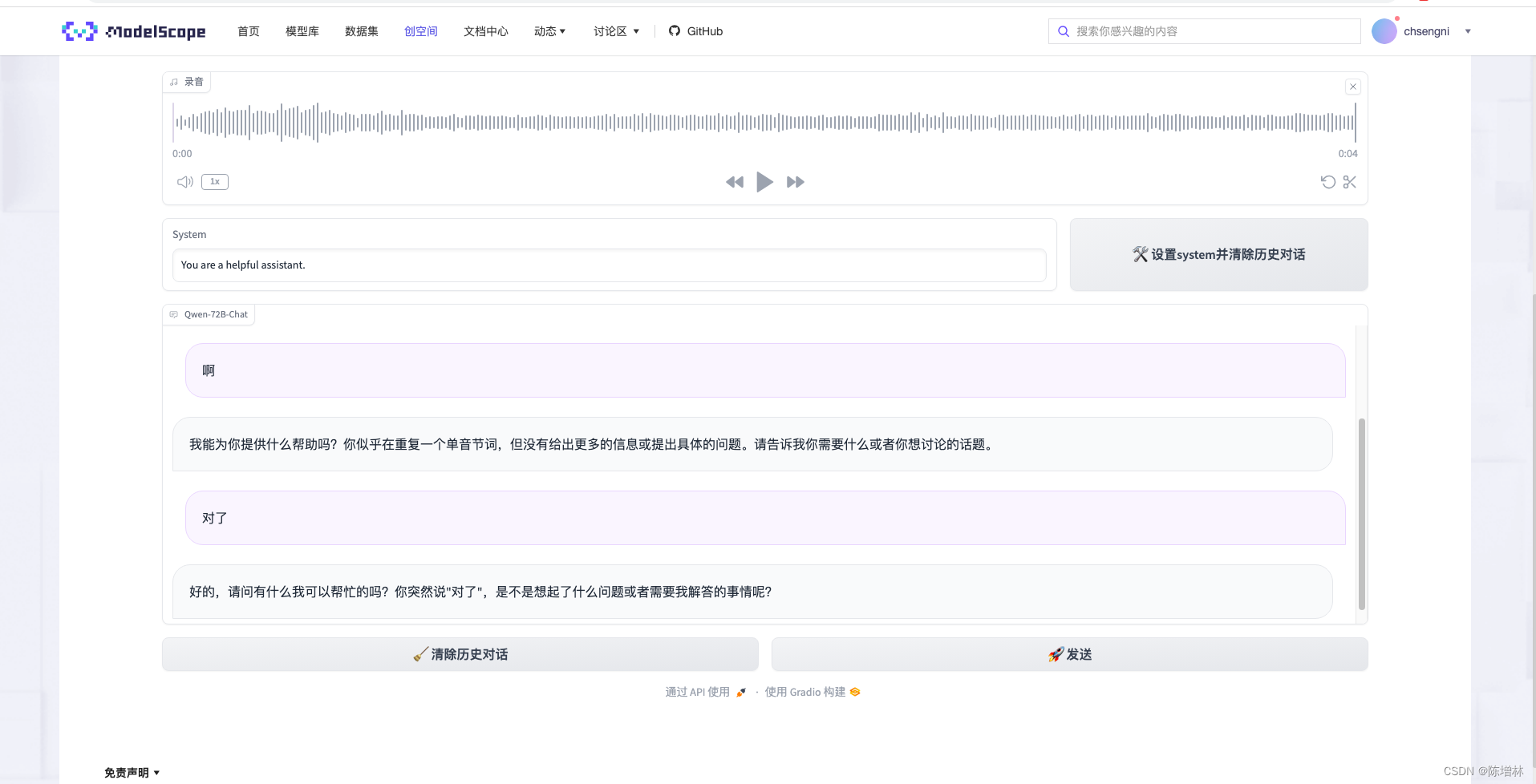
Task: Click the chat message 啊
Action: point(765,370)
